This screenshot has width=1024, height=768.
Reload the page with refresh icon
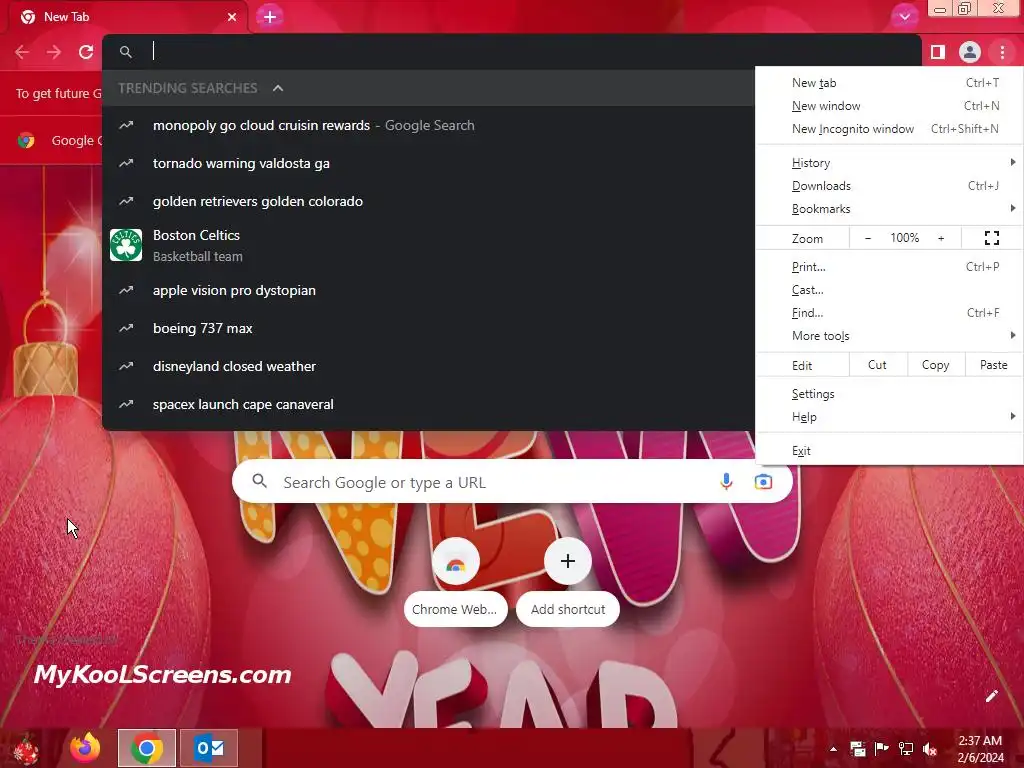(86, 52)
